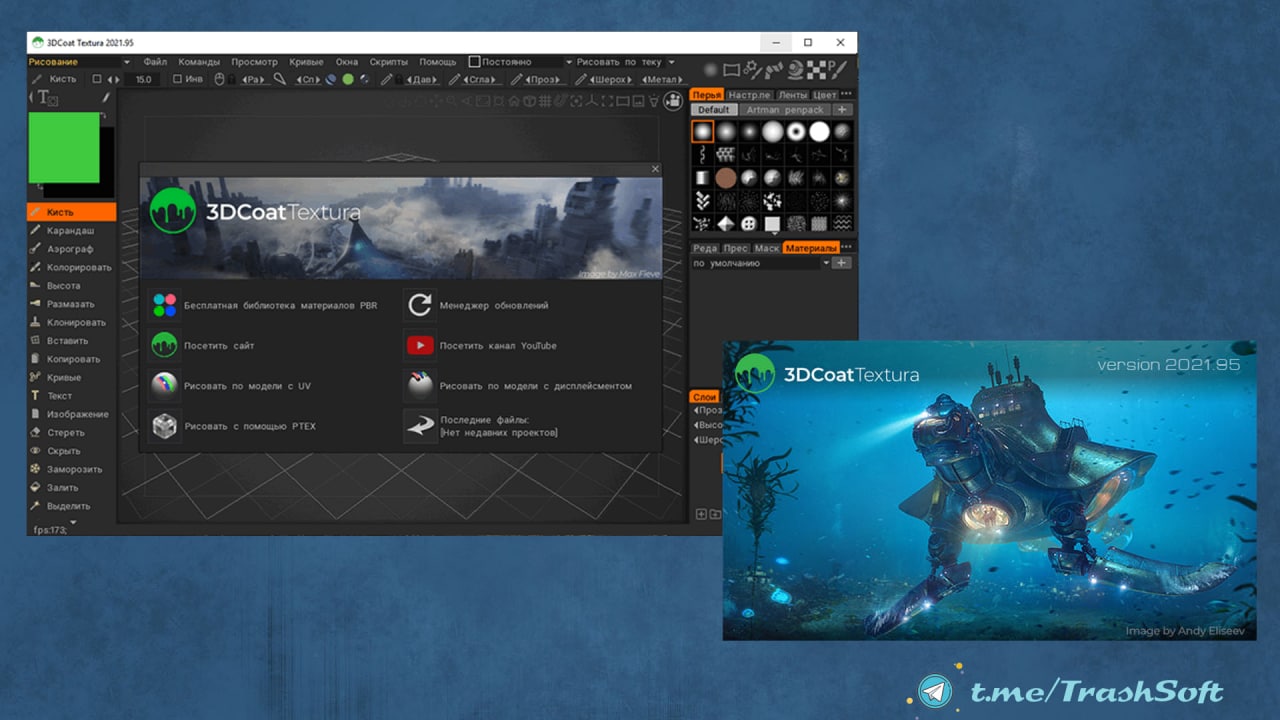This screenshot has width=1280, height=720.
Task: Choose Рисовать по модели с UV
Action: (x=231, y=386)
